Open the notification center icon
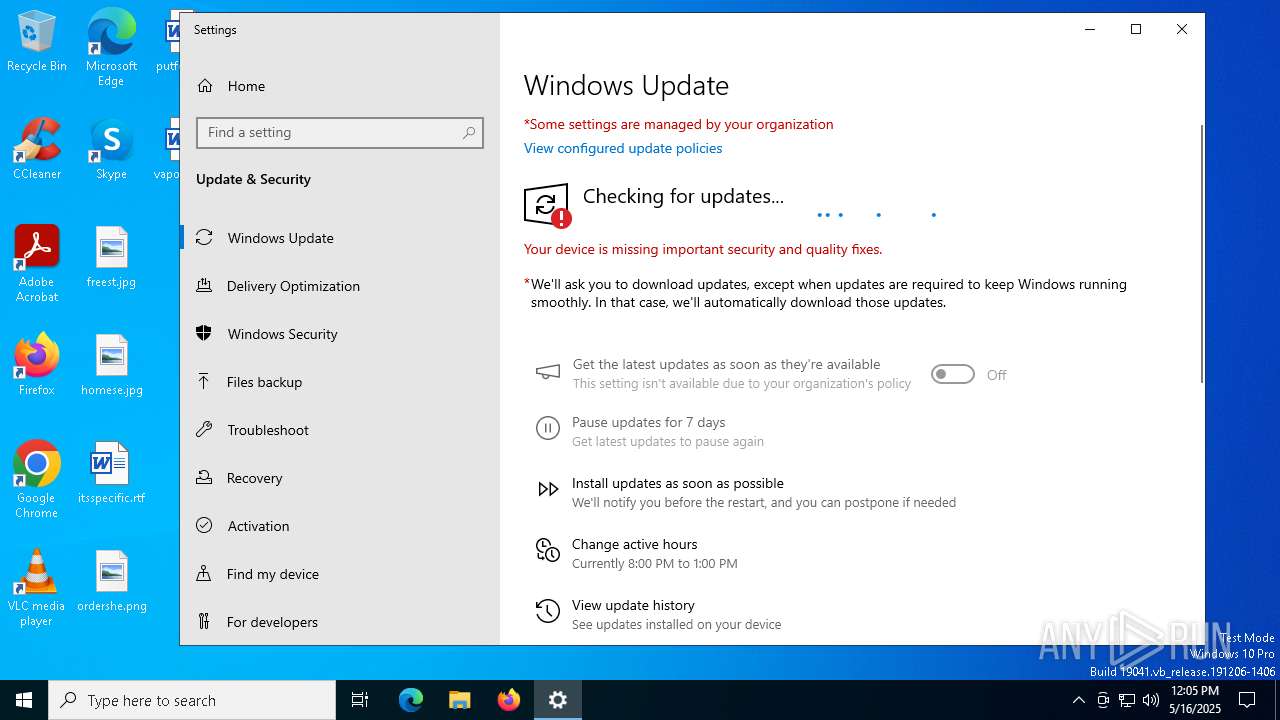 tap(1247, 700)
